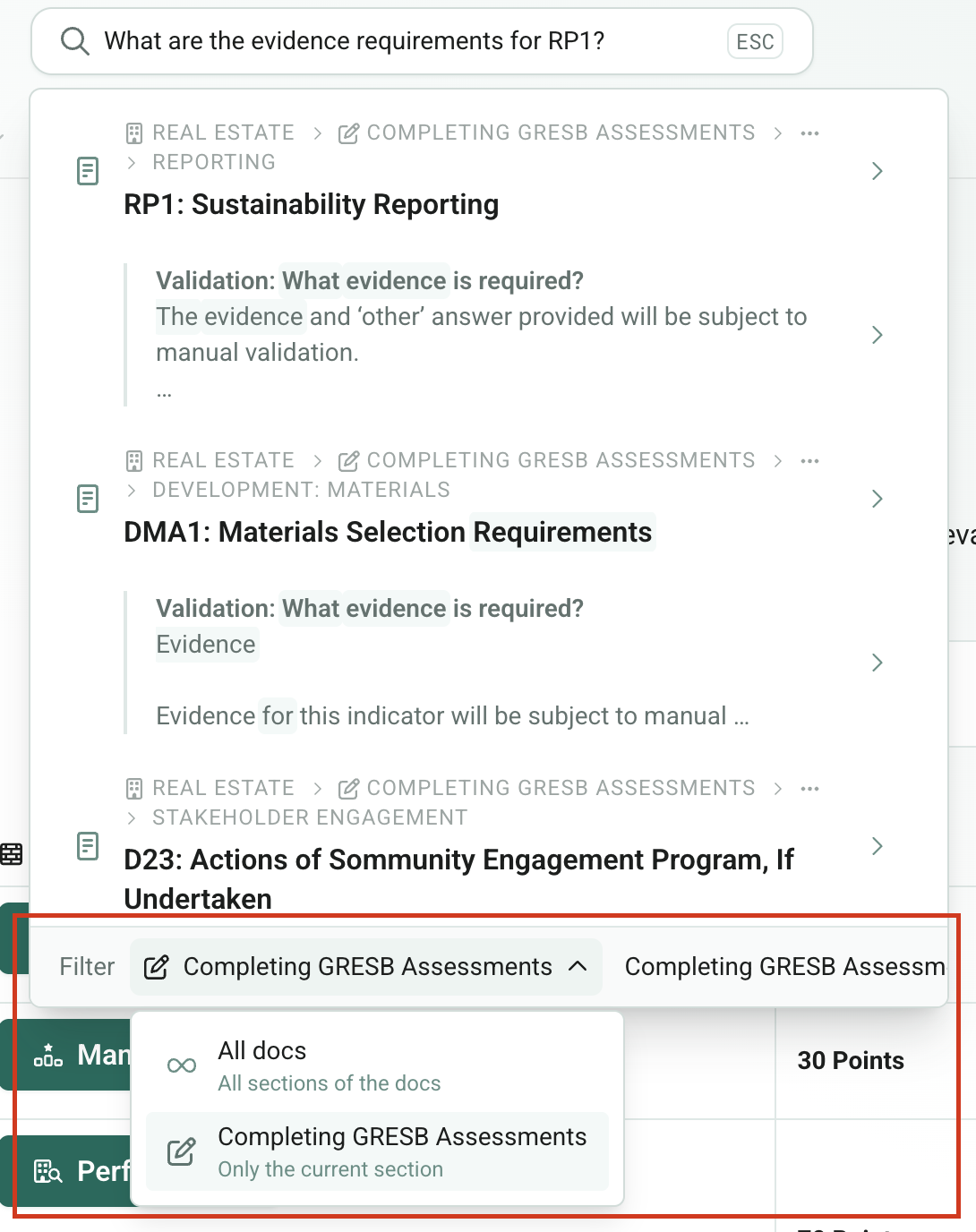
Task: Click document icon beside DMA1 result
Action: [x=88, y=498]
